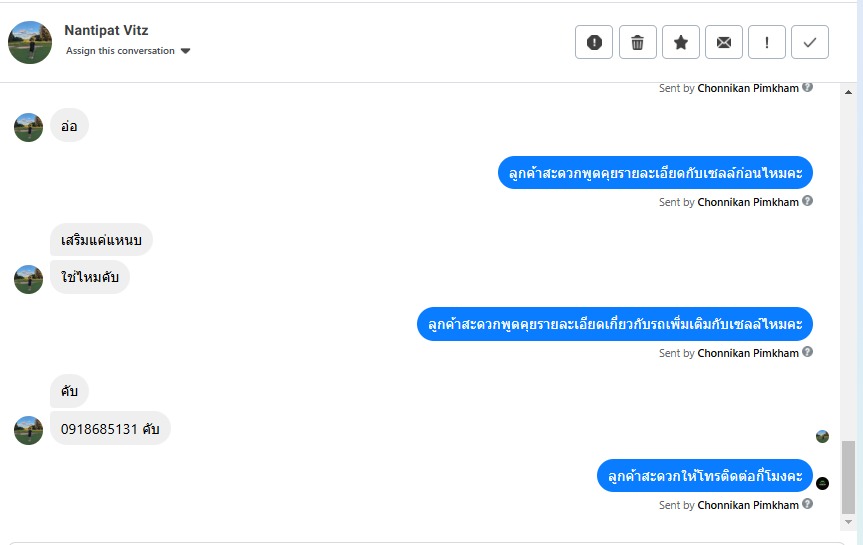Star this conversation for follow up
Screen dimensions: 863x545
click(x=680, y=42)
